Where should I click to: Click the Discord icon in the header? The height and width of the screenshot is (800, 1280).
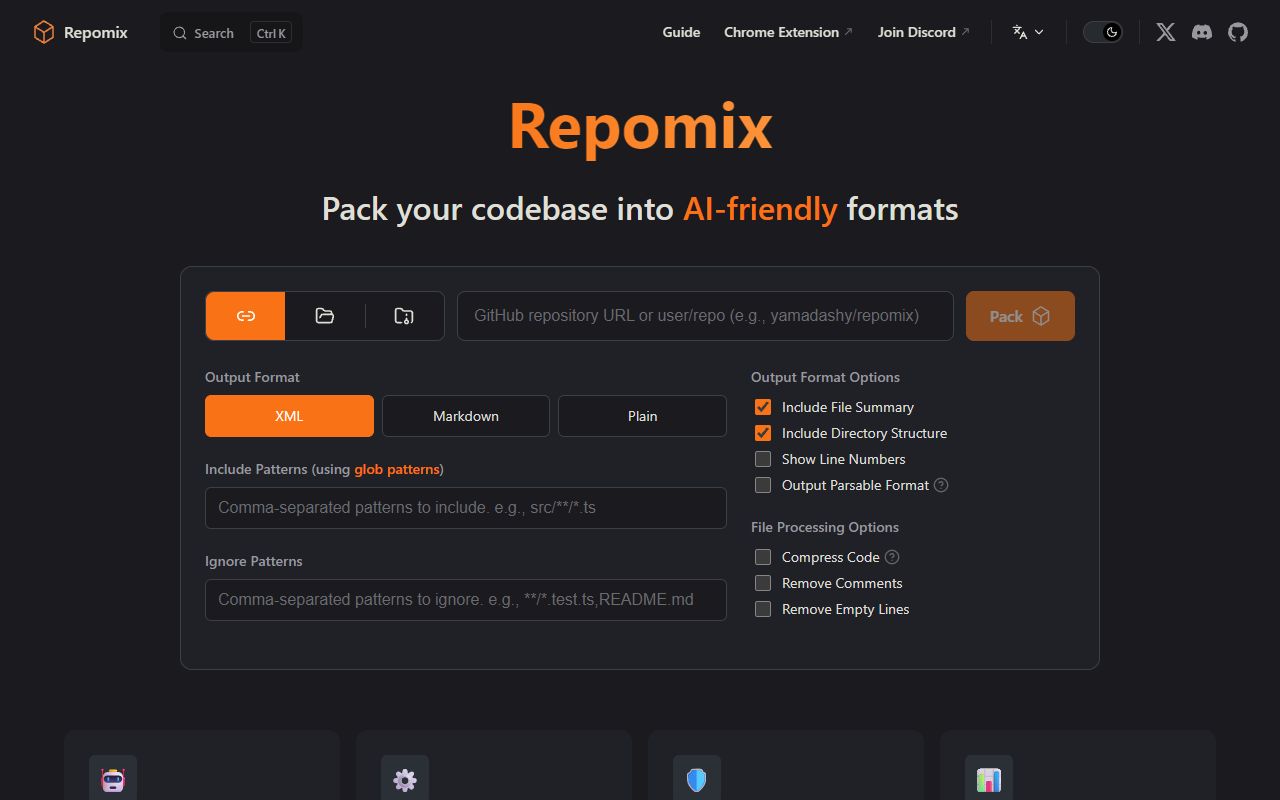[1201, 31]
